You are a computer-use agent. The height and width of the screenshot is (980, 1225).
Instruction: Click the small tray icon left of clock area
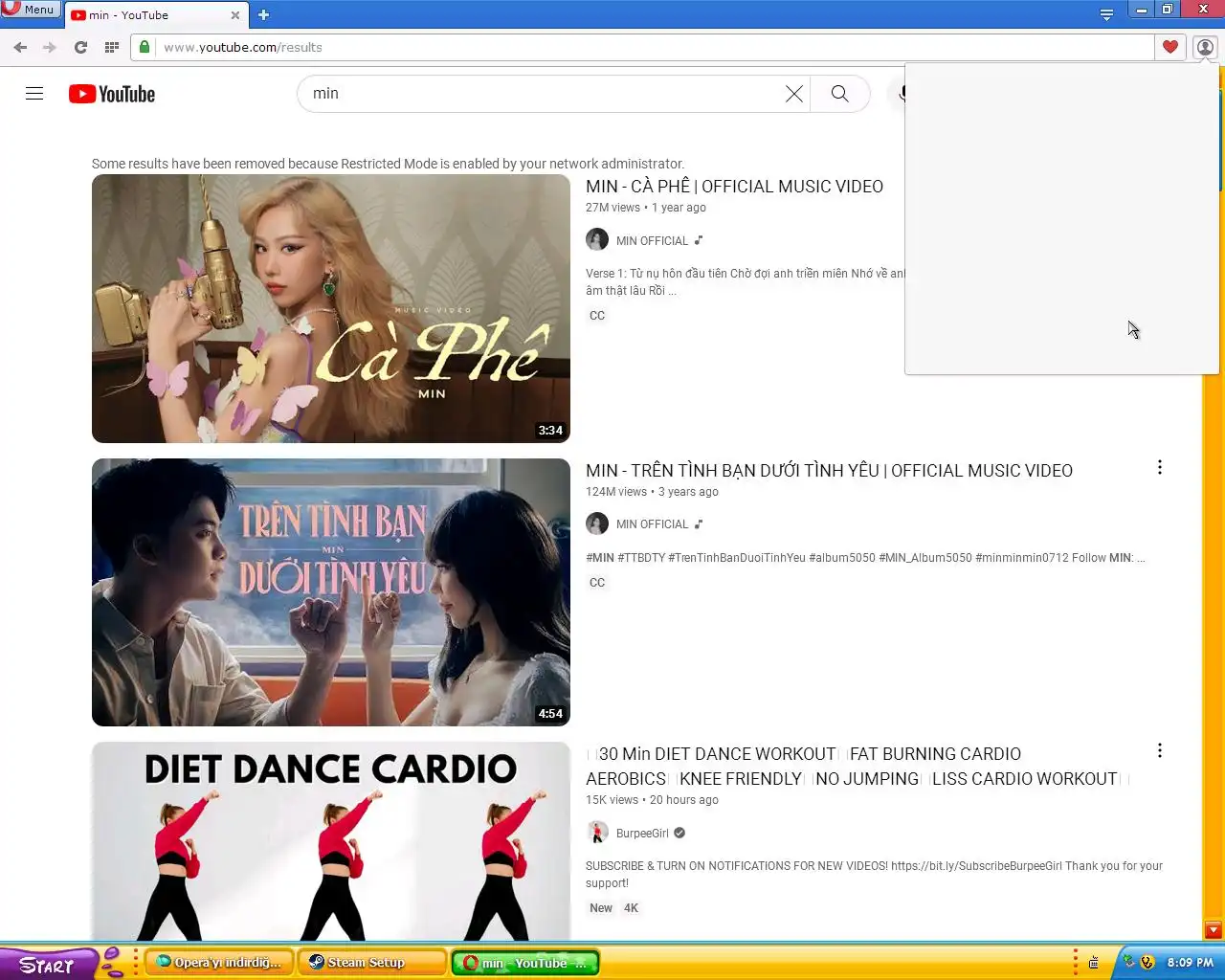point(1094,963)
